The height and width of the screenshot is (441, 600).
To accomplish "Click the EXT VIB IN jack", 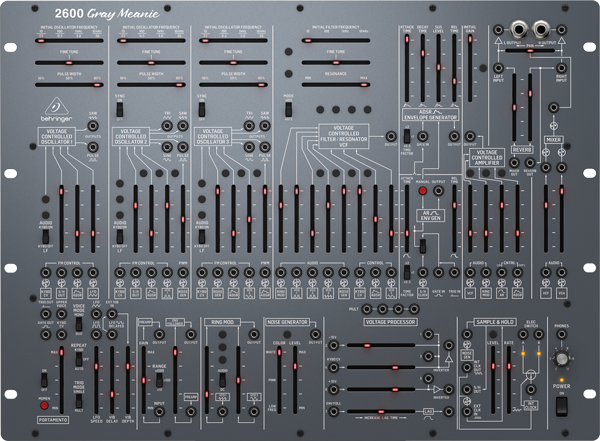I will click(112, 314).
